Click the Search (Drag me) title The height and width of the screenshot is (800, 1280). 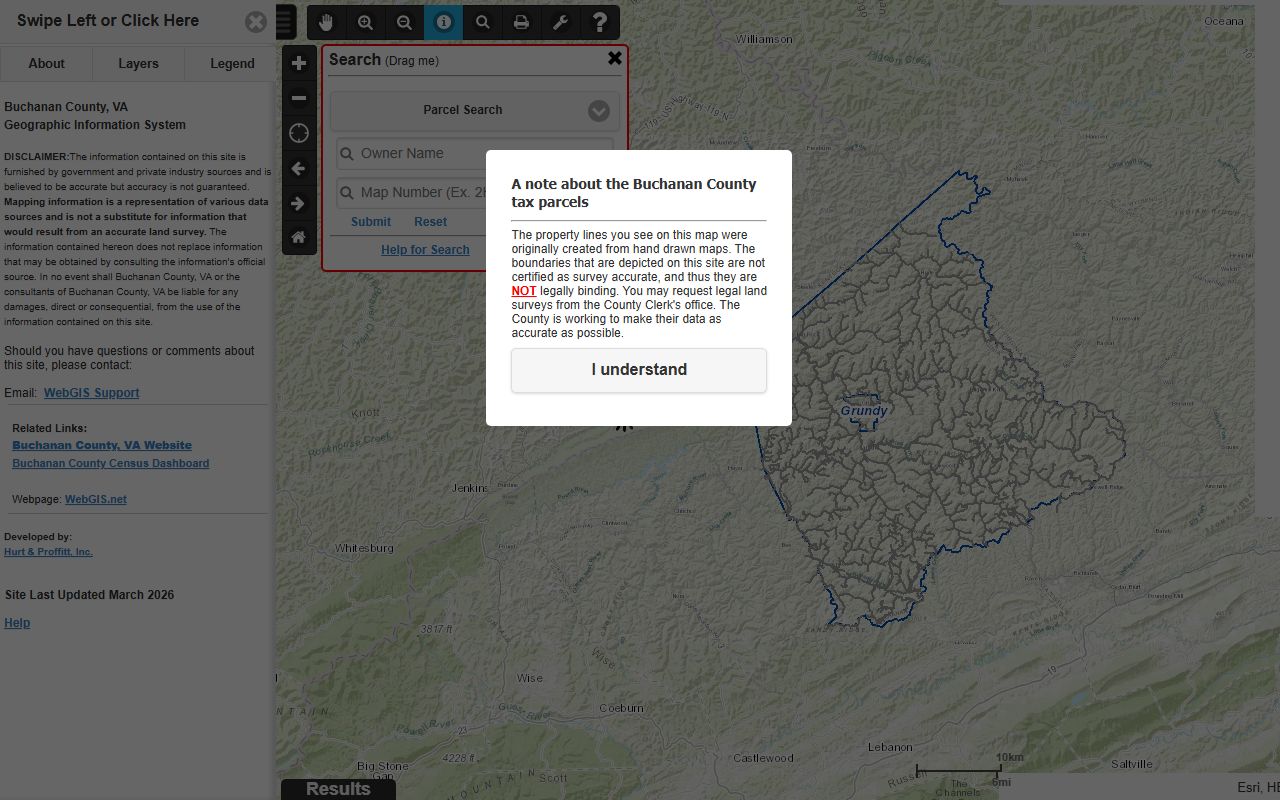coord(384,60)
